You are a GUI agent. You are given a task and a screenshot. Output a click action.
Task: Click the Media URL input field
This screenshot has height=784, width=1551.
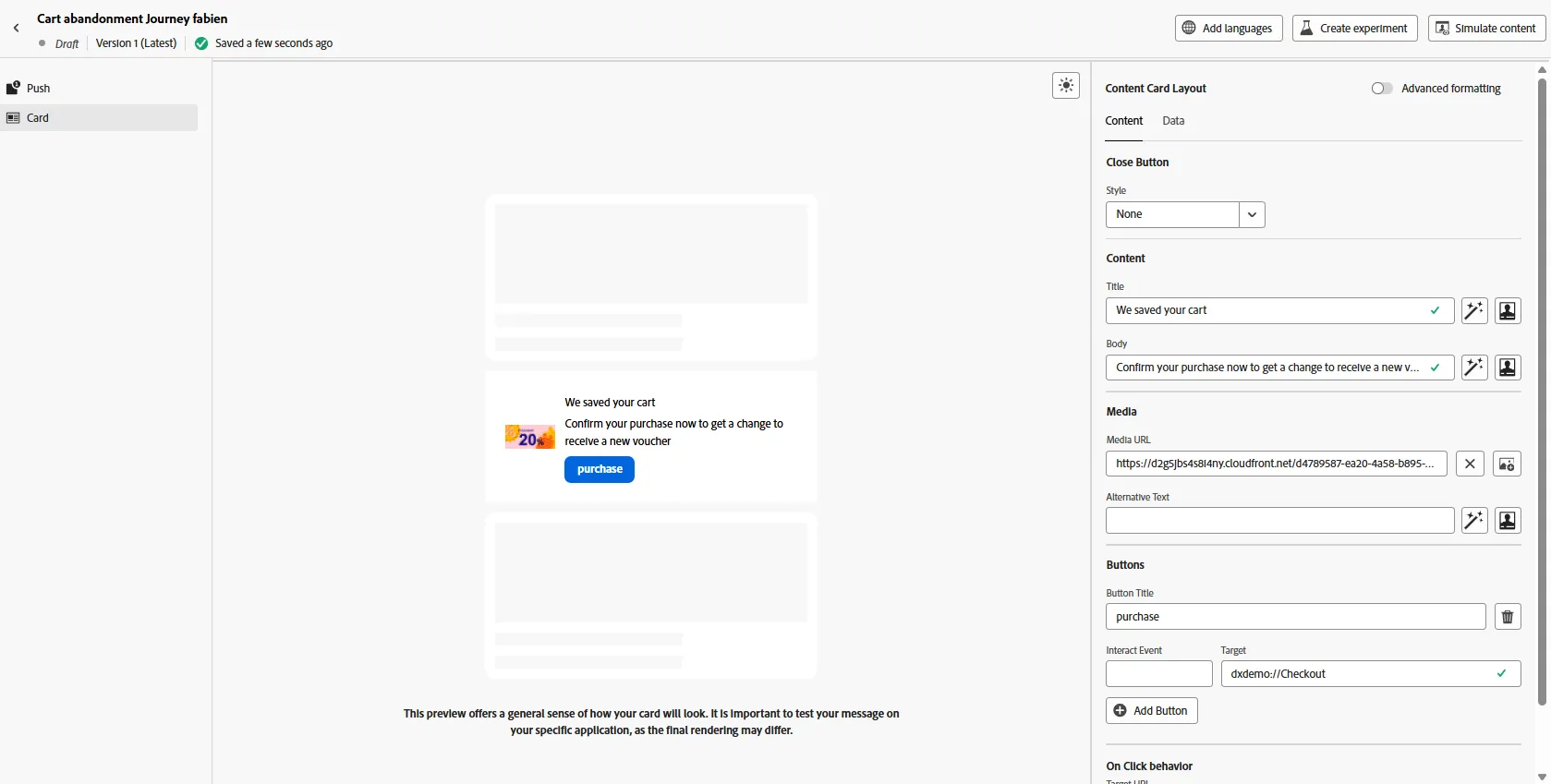click(x=1276, y=464)
